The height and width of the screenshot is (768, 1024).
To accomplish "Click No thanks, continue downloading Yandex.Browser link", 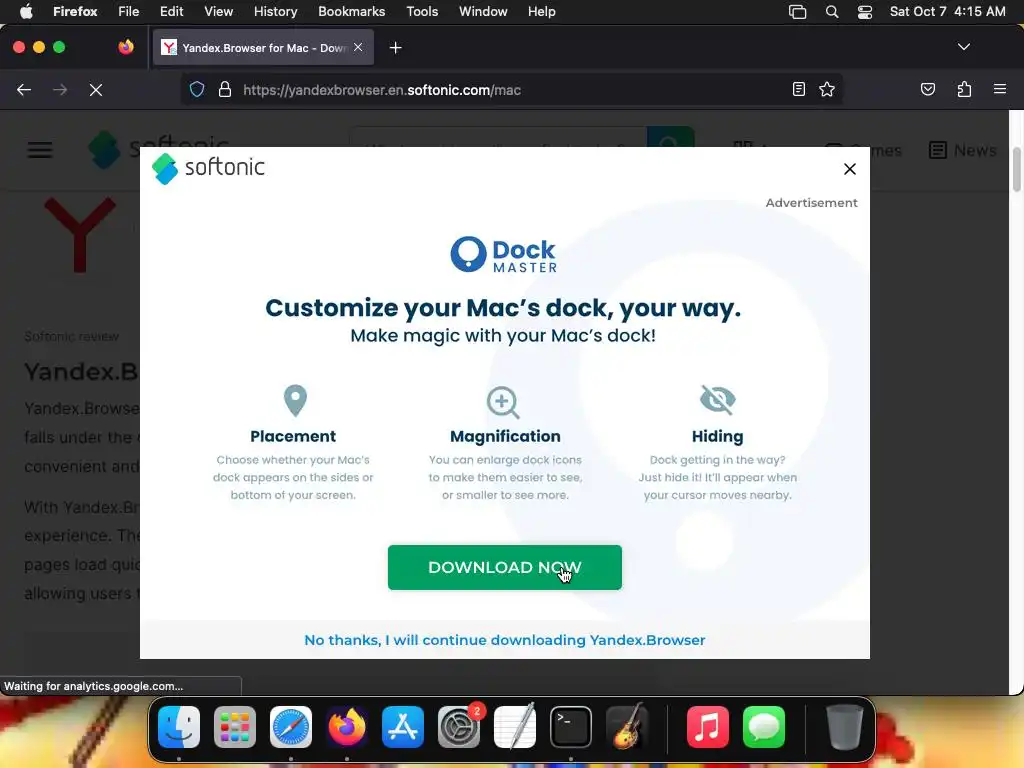I will tap(504, 640).
